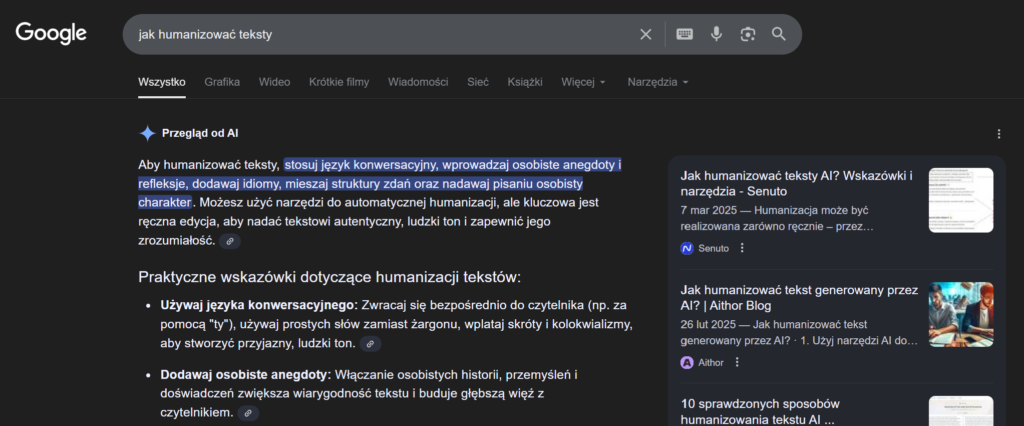This screenshot has width=1024, height=426.
Task: Switch to the Wideo tab
Action: (x=274, y=82)
